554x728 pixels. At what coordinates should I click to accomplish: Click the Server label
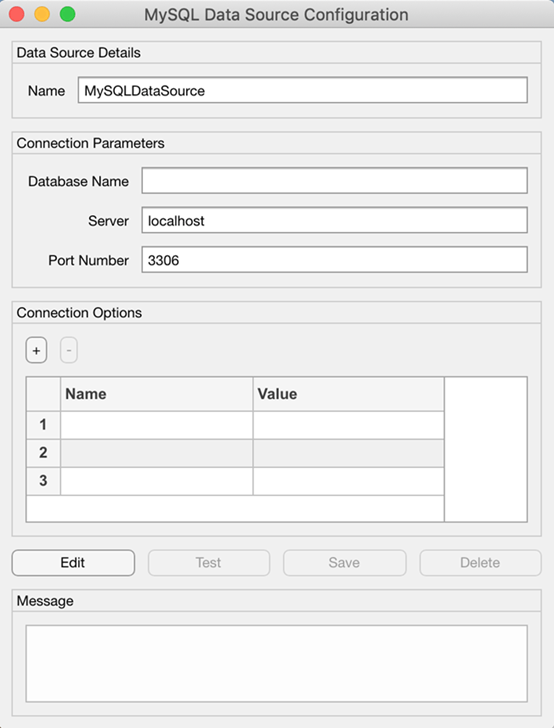tap(108, 221)
